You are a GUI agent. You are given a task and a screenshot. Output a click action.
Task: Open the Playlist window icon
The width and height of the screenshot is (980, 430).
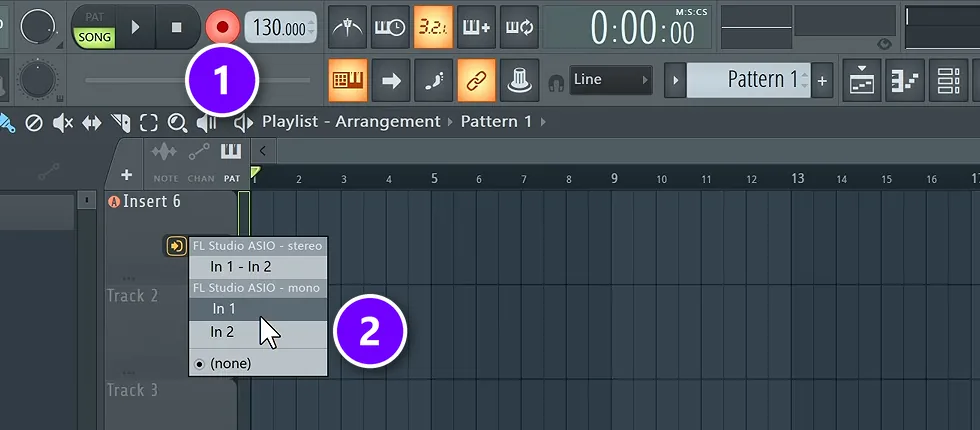tap(862, 80)
